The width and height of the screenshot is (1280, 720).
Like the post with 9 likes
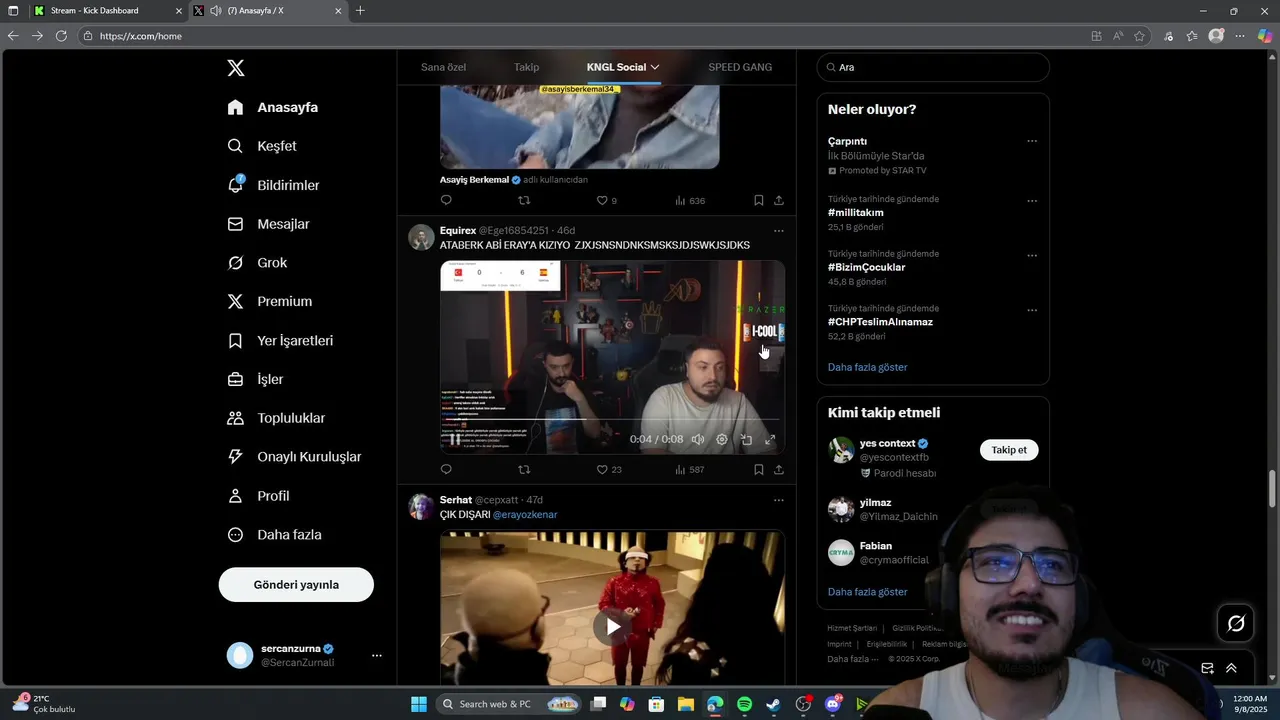606,200
